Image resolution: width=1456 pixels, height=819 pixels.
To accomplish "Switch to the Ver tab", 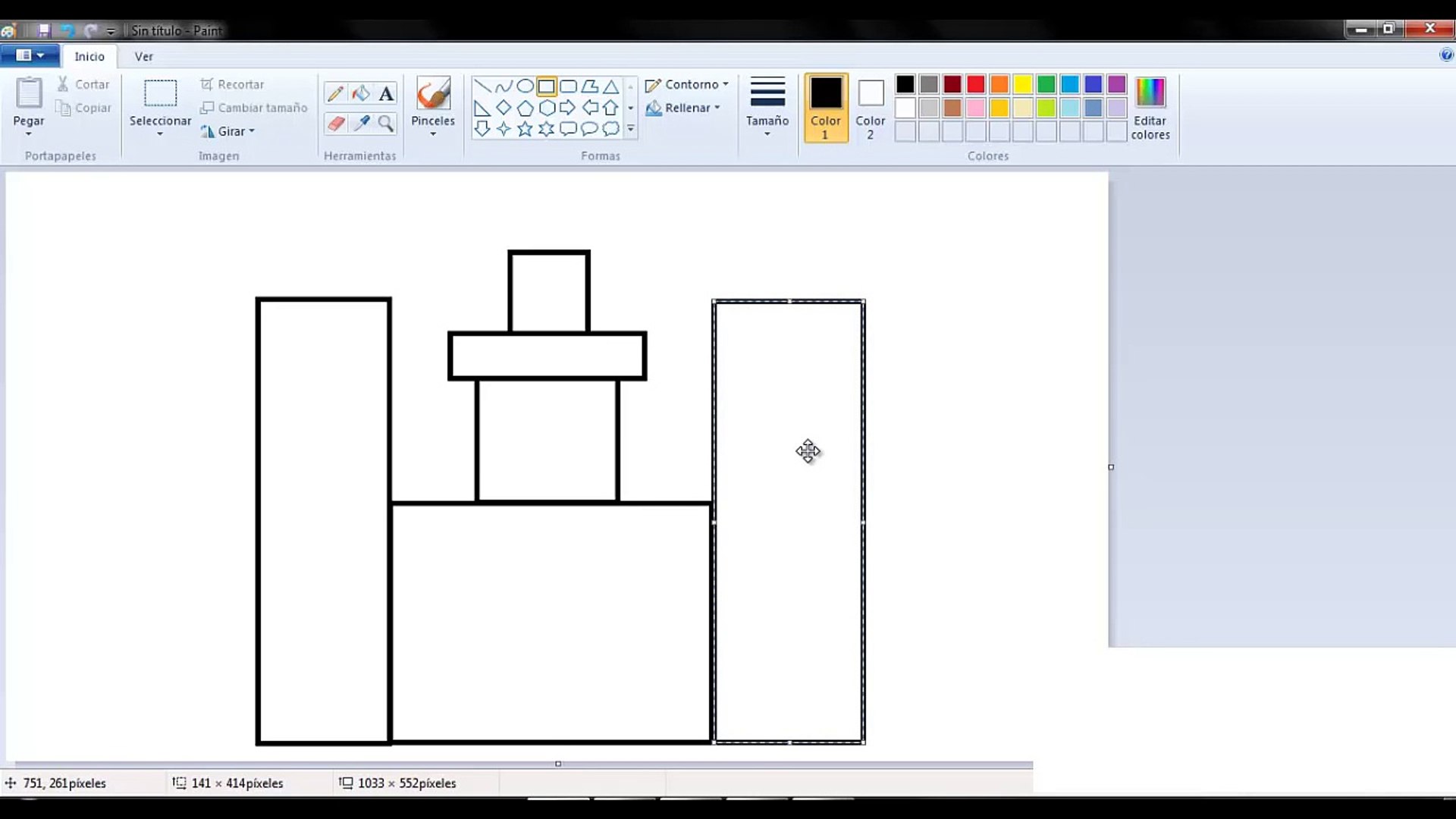I will (x=143, y=56).
